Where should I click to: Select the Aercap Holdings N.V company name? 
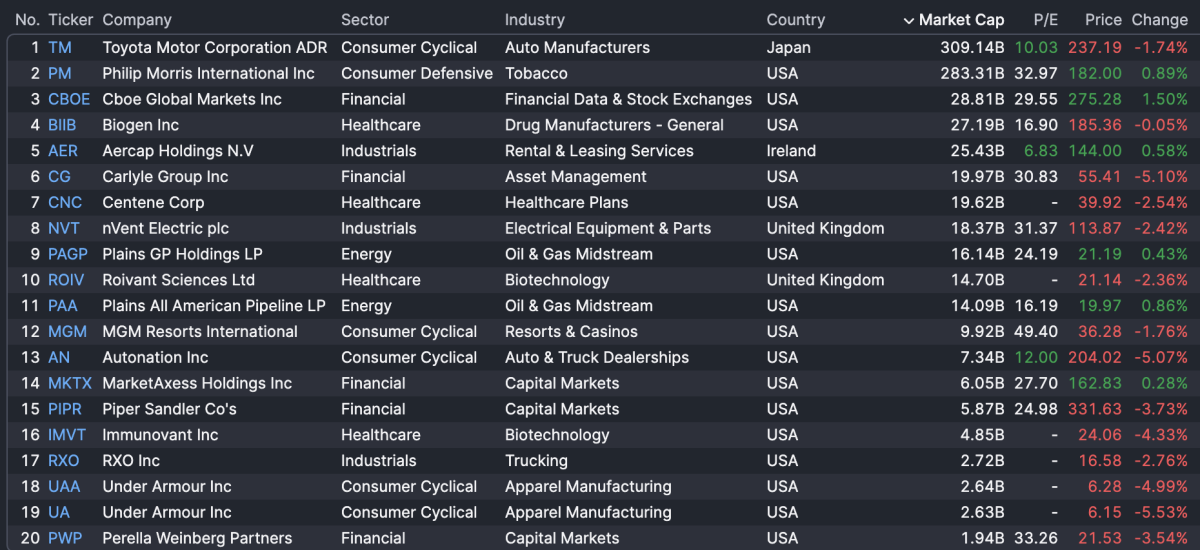pyautogui.click(x=178, y=152)
